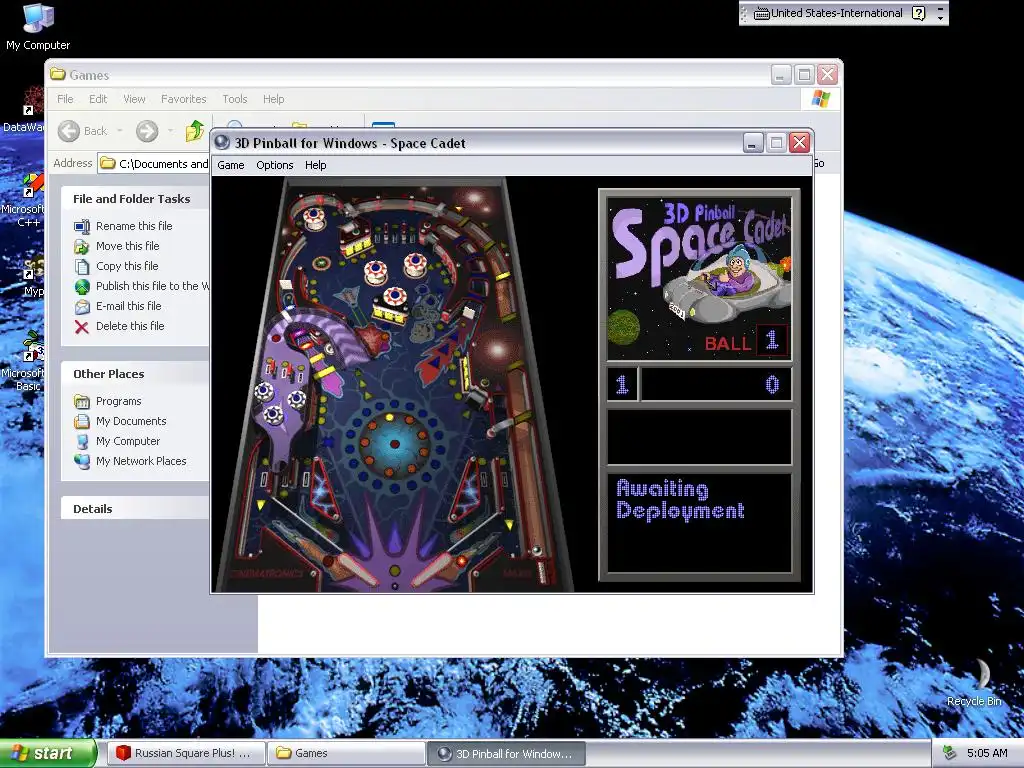Open the DataWa desktop shortcut
This screenshot has height=768, width=1024.
[24, 110]
